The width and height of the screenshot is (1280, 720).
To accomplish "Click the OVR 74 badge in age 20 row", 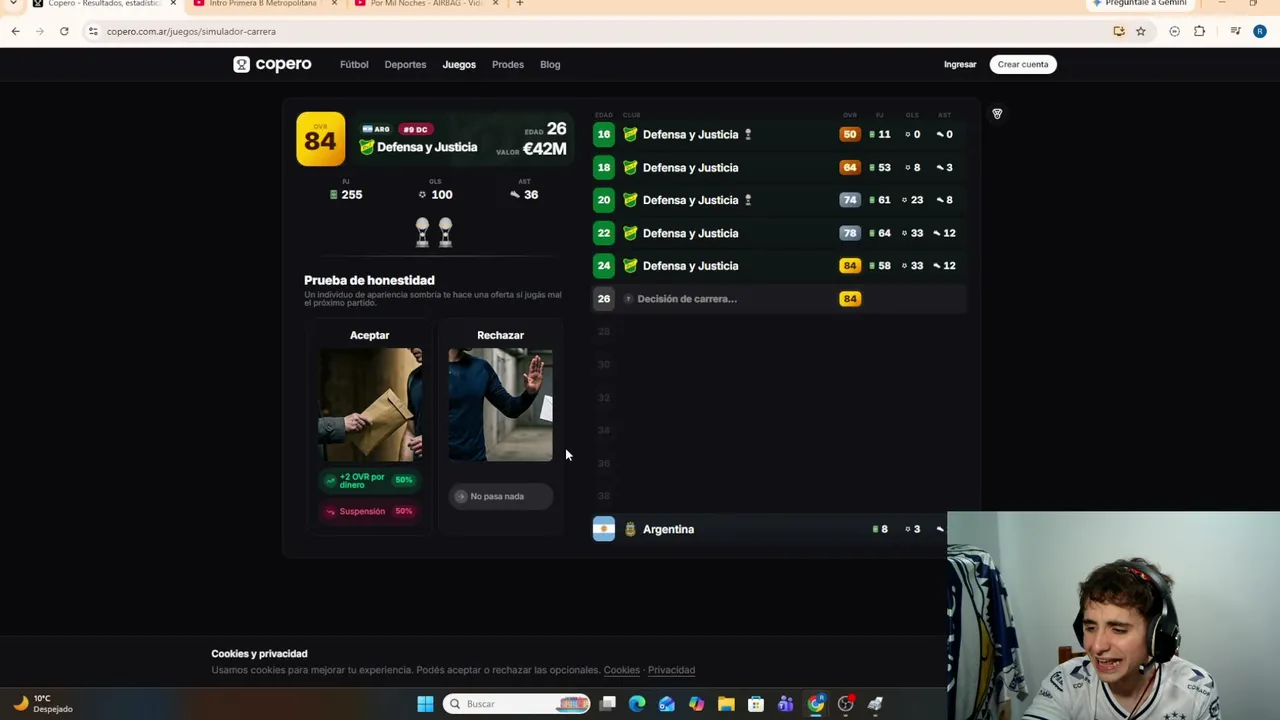I will click(850, 200).
